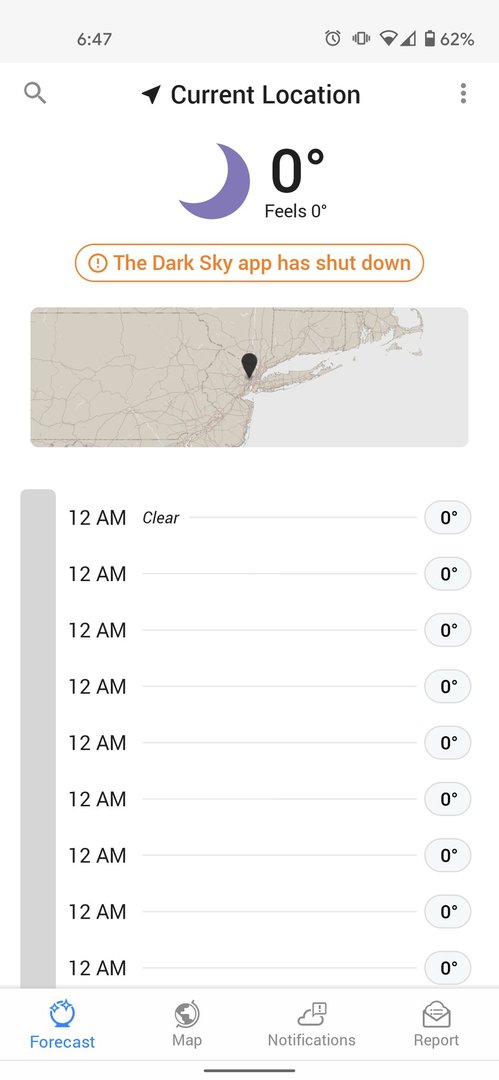This screenshot has height=1080, width=499.
Task: Open the search magnifier icon
Action: click(34, 93)
